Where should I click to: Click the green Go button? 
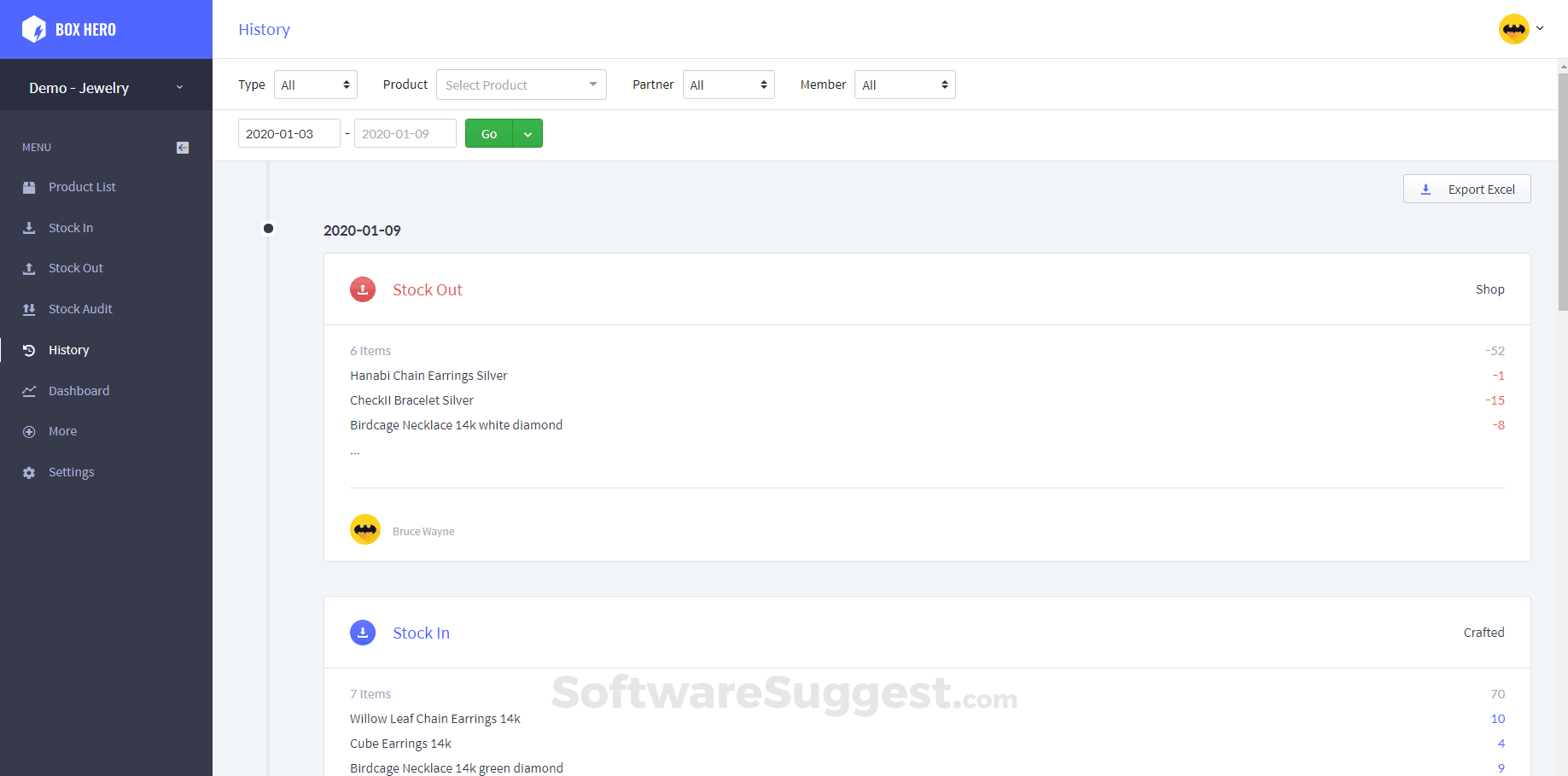[489, 134]
